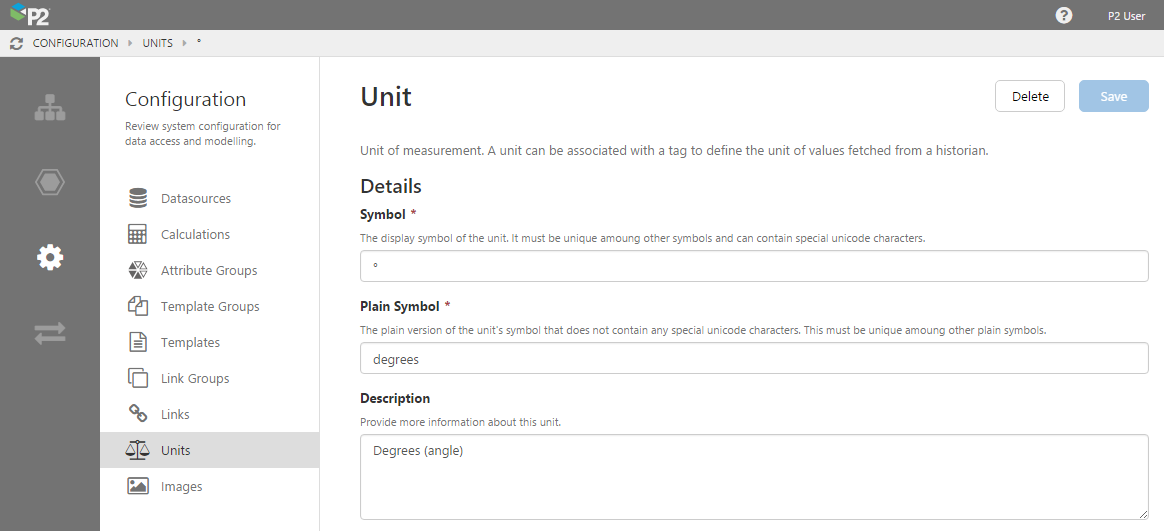Screen dimensions: 1164x531
Task: Click the P2 logo in header
Action: 30,15
